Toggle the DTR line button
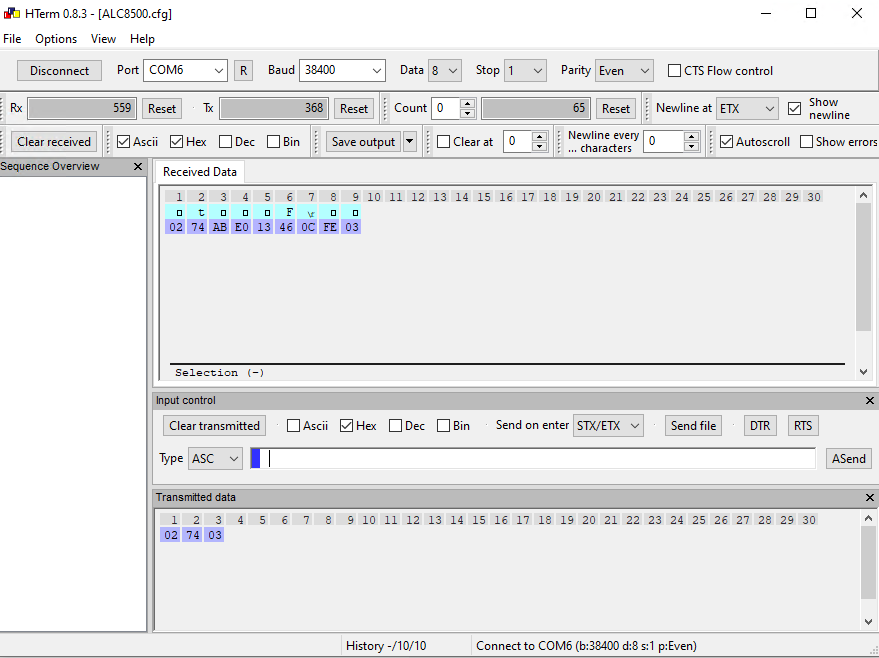The width and height of the screenshot is (879, 658). 760,426
